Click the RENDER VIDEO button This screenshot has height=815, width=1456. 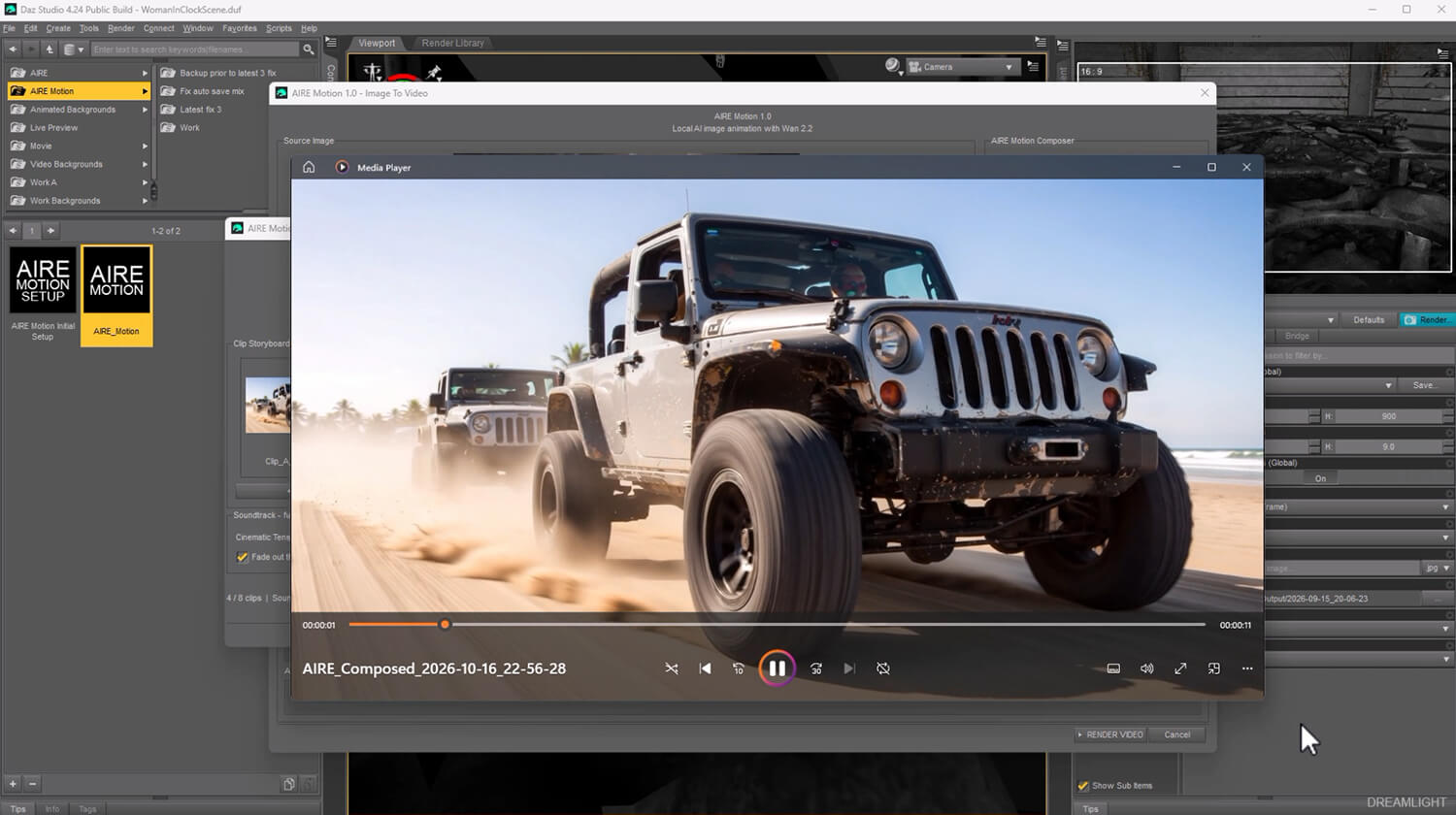tap(1110, 734)
